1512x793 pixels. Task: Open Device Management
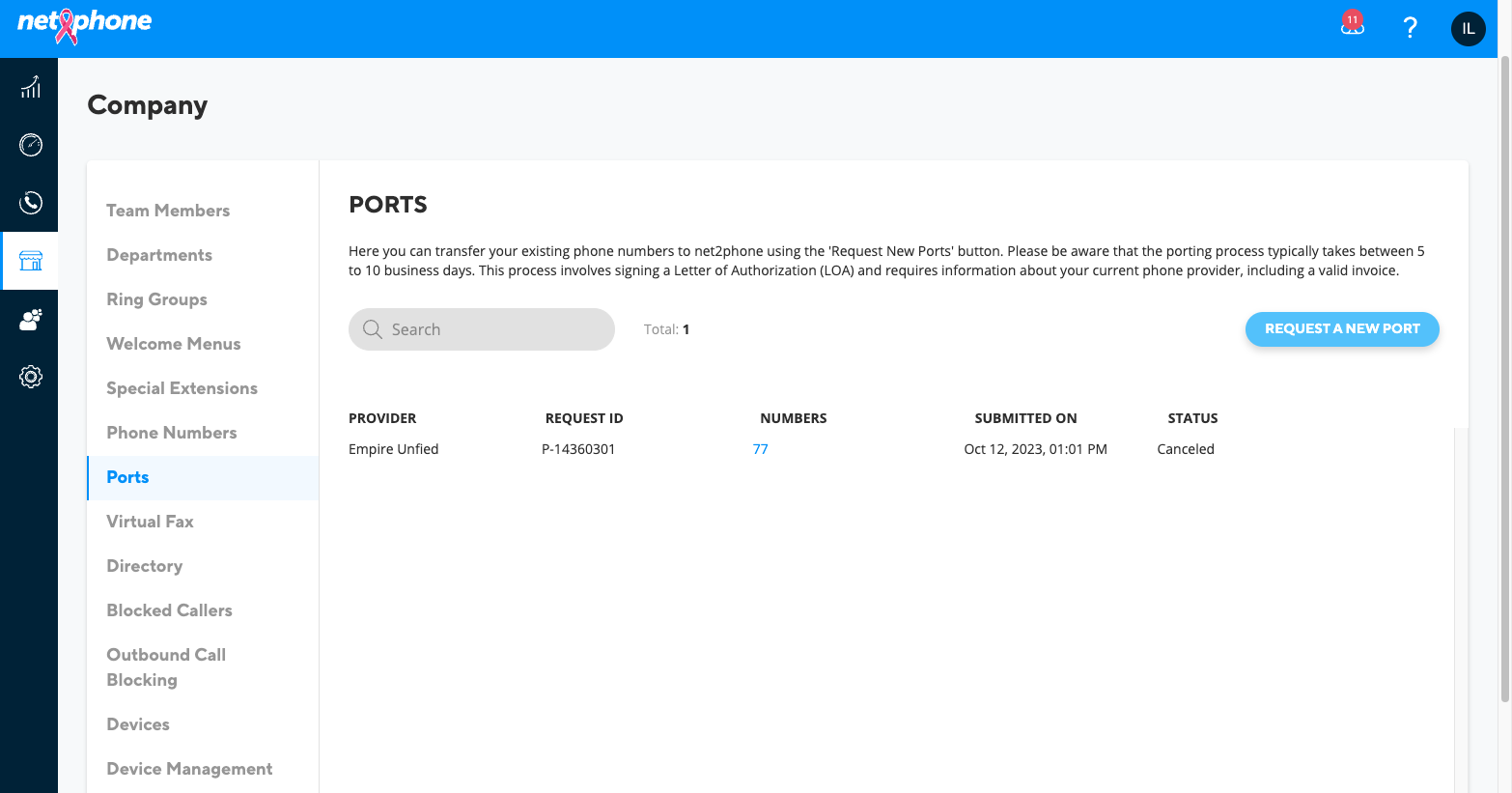coord(189,769)
